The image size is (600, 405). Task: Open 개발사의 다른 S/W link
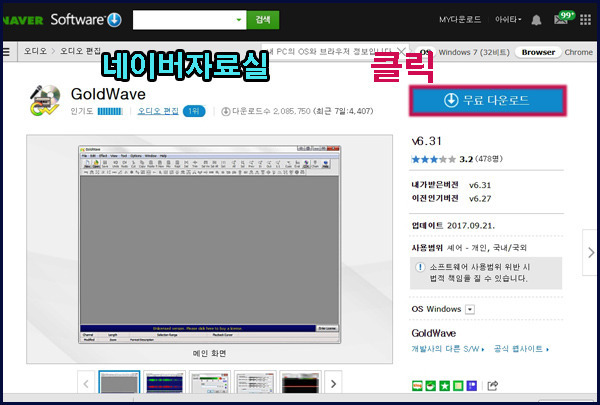(448, 349)
